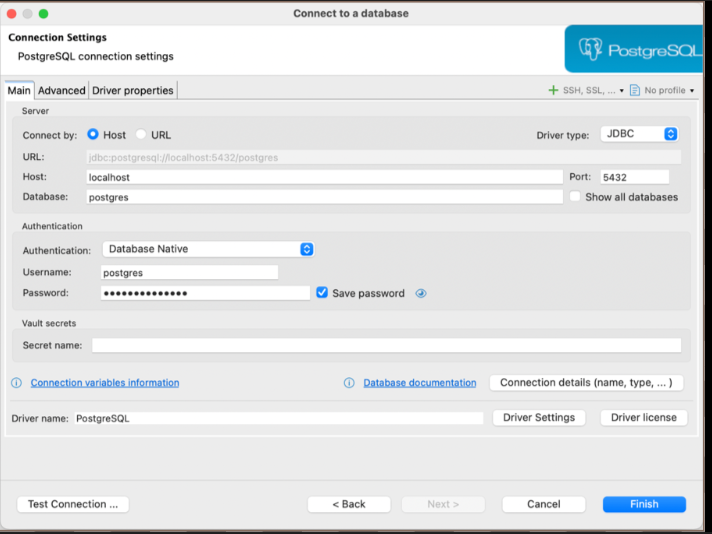The width and height of the screenshot is (712, 534).
Task: Click info icon beside Database documentation
Action: pyautogui.click(x=349, y=383)
